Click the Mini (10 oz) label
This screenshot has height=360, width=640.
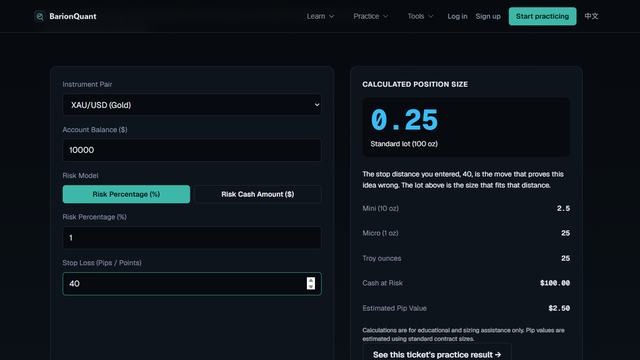[x=380, y=208]
